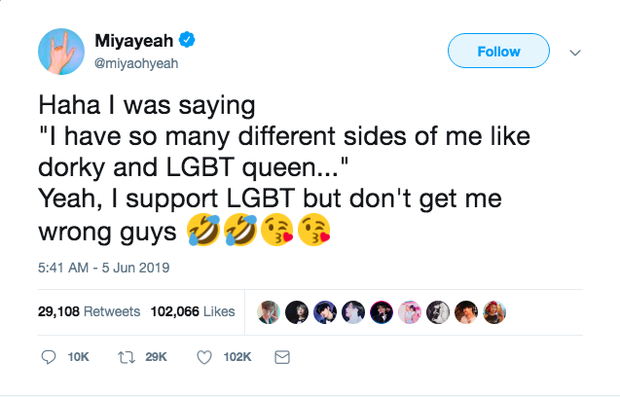Open the @miyaohyeah handle link
This screenshot has width=620, height=397.
136,63
